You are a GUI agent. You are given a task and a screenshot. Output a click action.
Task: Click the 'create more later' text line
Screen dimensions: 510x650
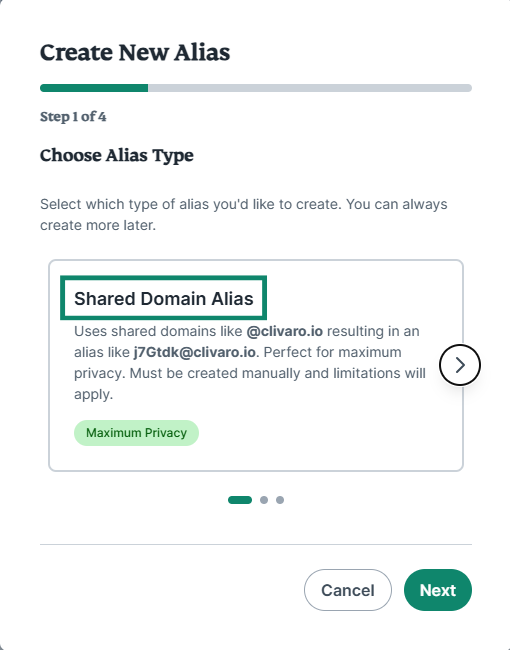[x=98, y=226]
